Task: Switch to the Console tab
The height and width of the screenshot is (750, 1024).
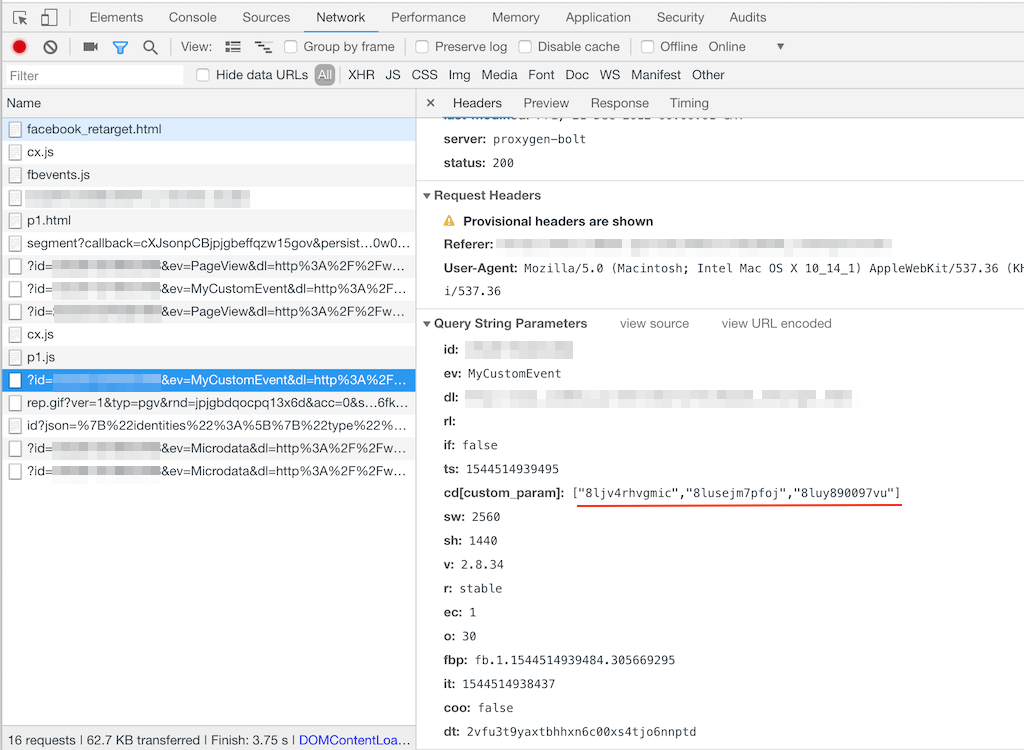Action: point(193,18)
